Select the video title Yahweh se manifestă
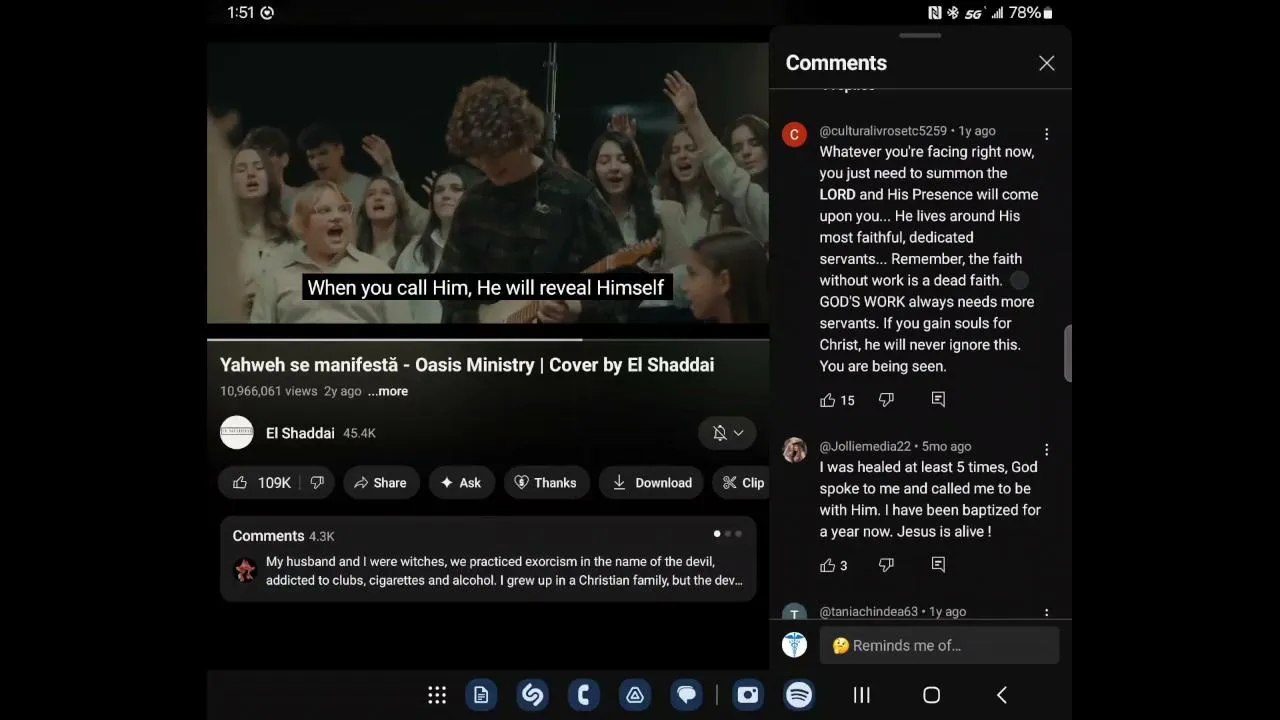 pyautogui.click(x=467, y=365)
